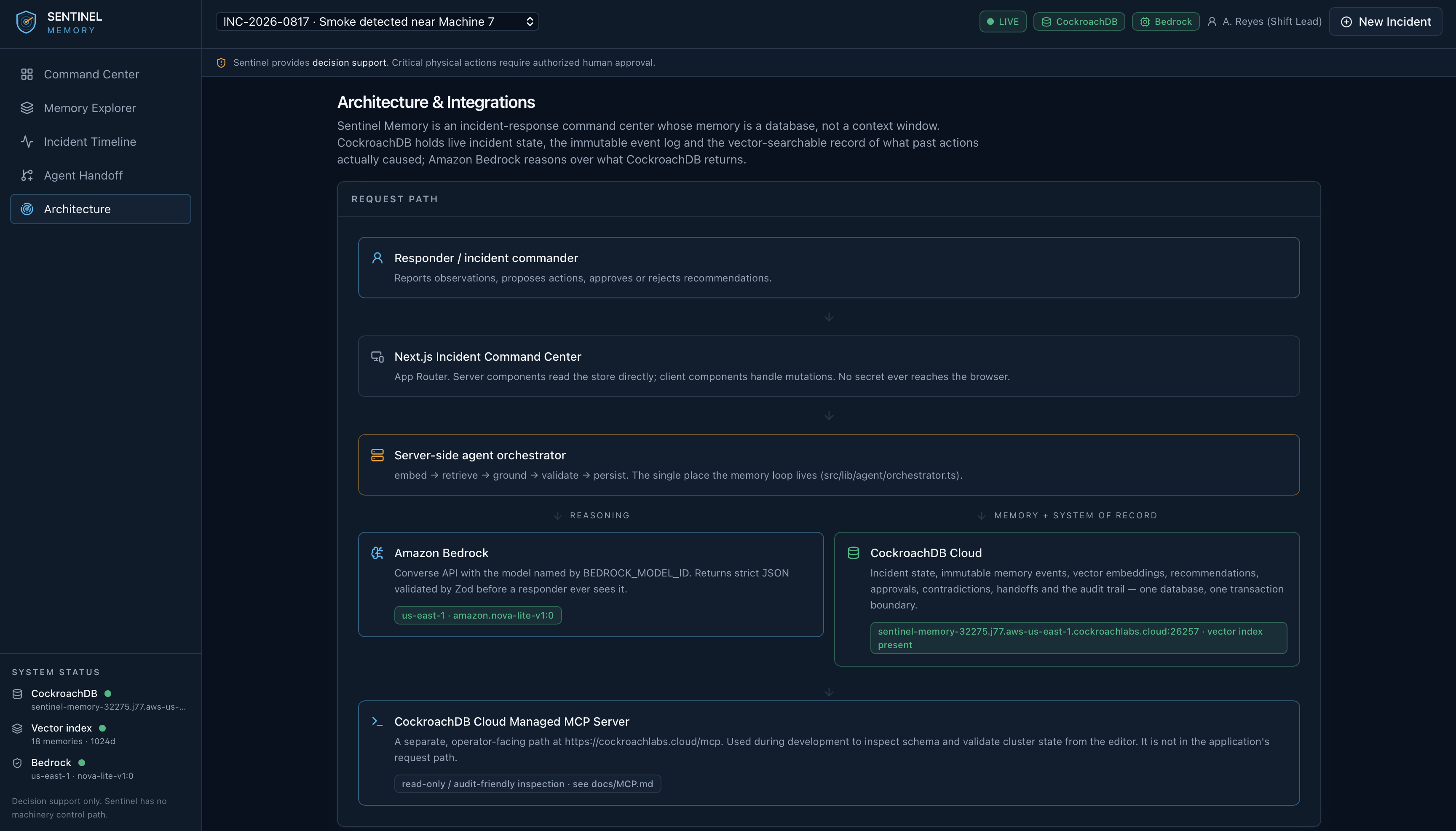Click the CockroachDB label in System Status

(64, 694)
